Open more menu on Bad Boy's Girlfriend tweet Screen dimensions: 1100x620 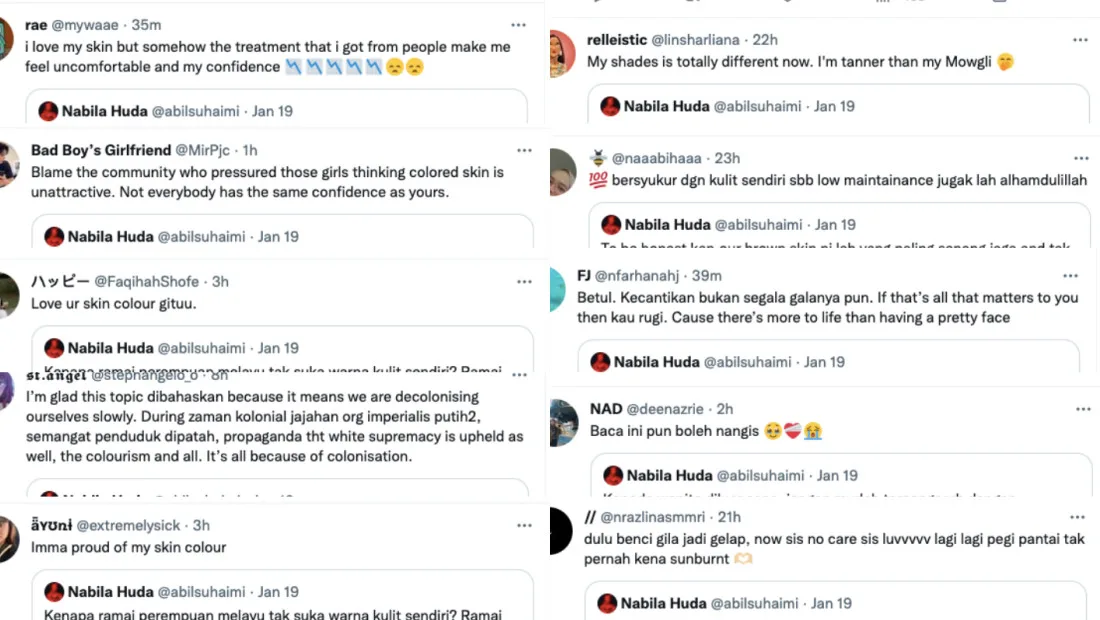pos(524,150)
